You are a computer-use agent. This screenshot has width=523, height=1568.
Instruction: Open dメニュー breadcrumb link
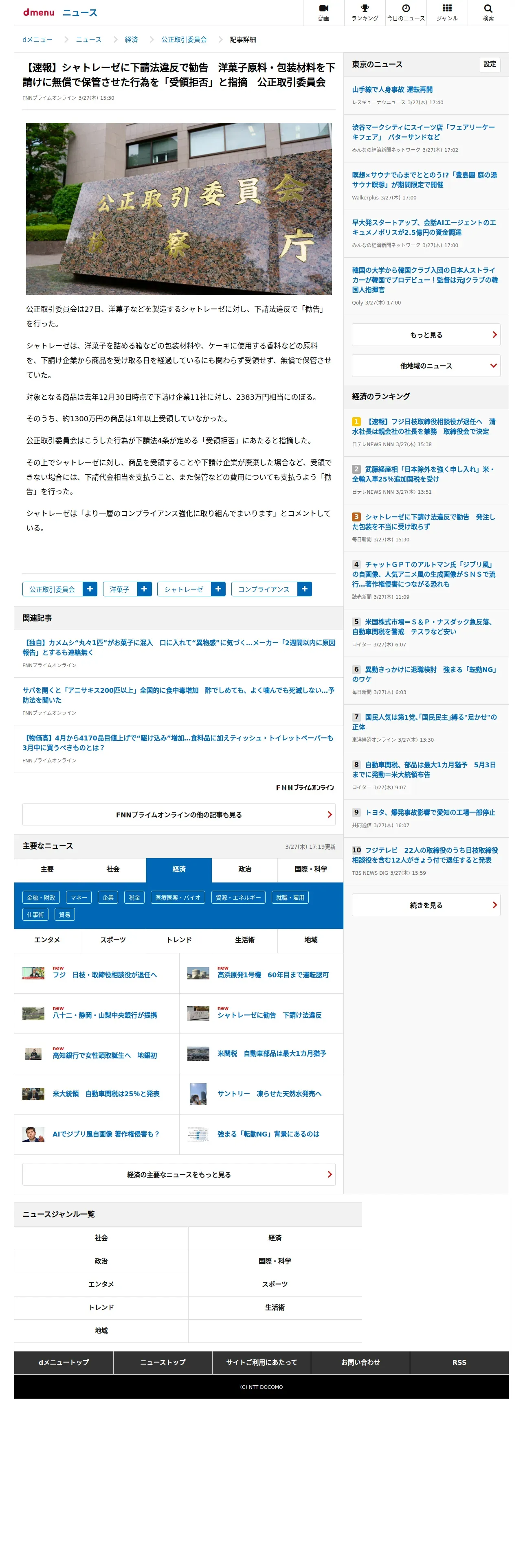point(37,39)
